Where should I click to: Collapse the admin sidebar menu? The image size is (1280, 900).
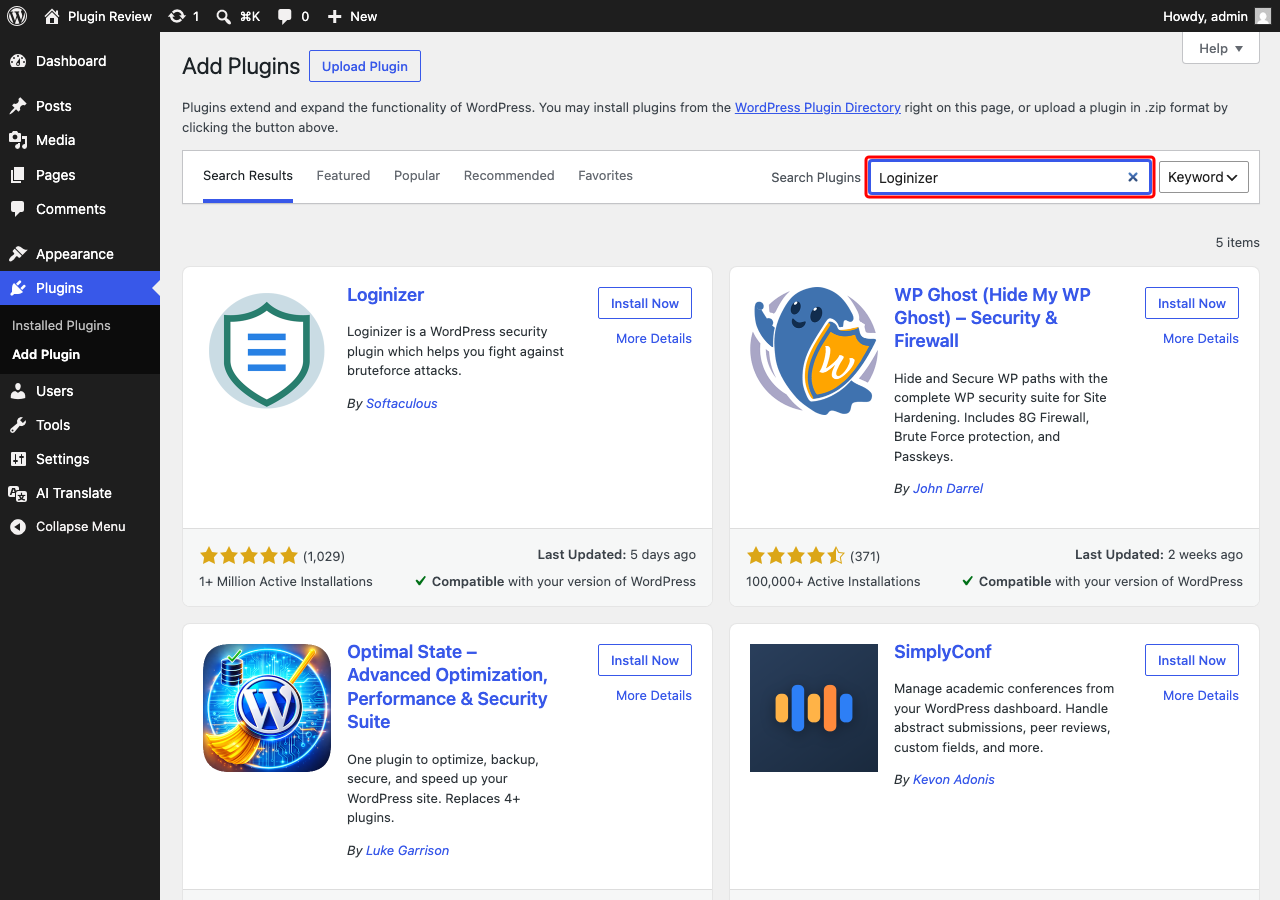[80, 527]
